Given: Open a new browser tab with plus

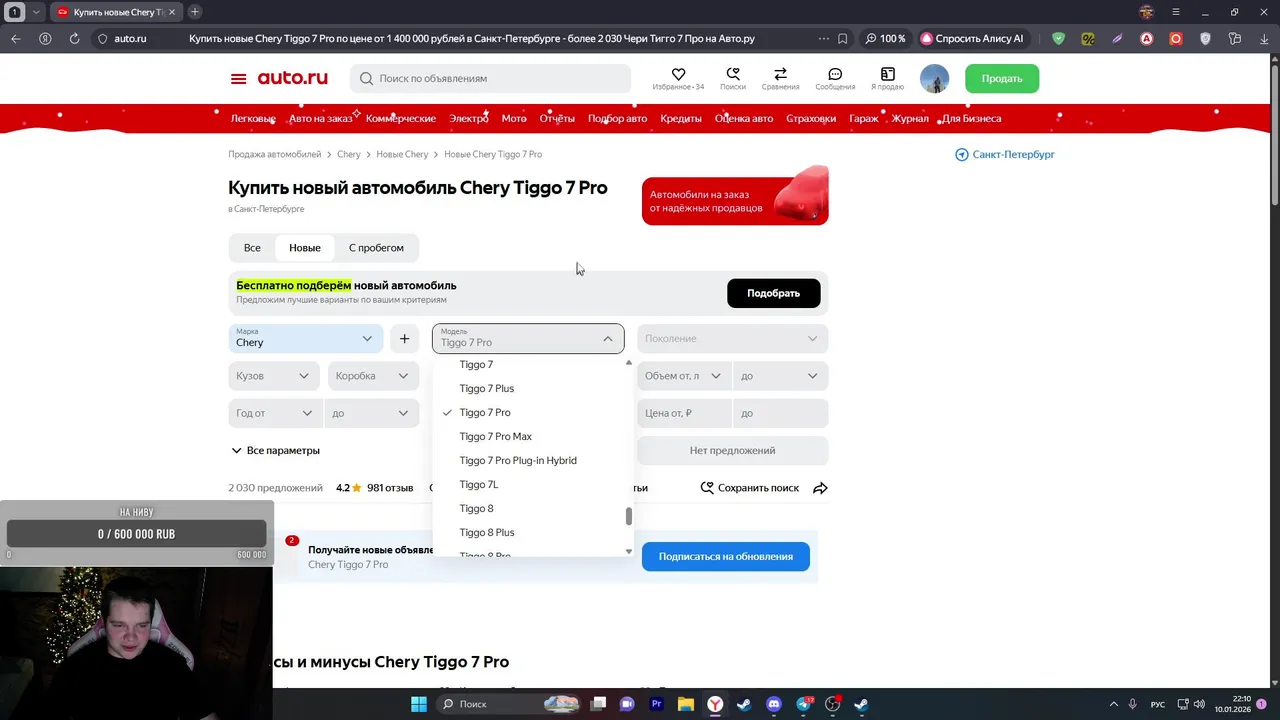Looking at the screenshot, I should click(x=195, y=12).
